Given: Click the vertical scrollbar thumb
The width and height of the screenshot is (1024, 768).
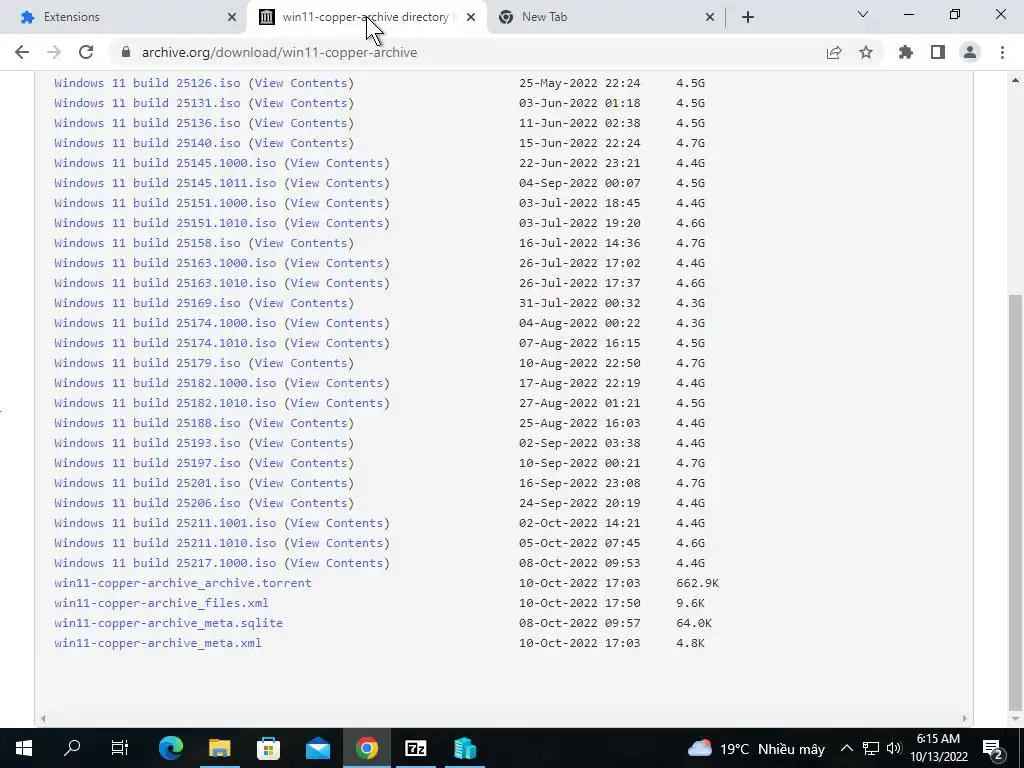Looking at the screenshot, I should (x=1015, y=502).
